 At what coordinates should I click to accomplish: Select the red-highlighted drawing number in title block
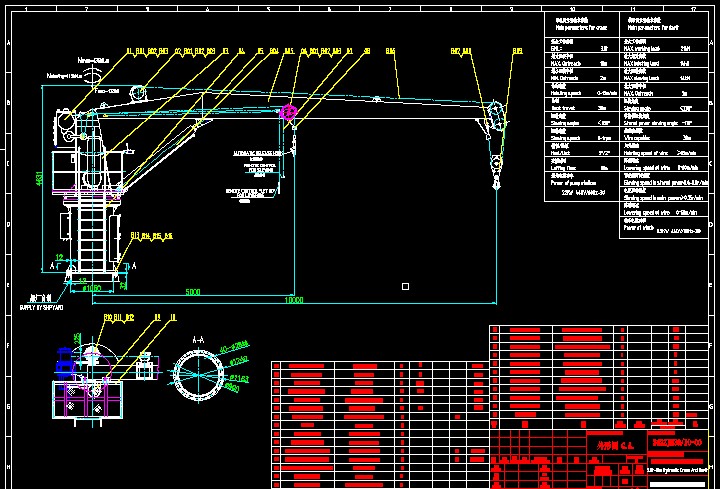click(x=679, y=441)
